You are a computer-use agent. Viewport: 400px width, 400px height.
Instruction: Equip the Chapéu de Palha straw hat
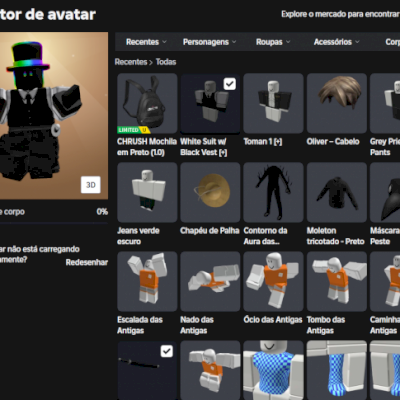(210, 192)
